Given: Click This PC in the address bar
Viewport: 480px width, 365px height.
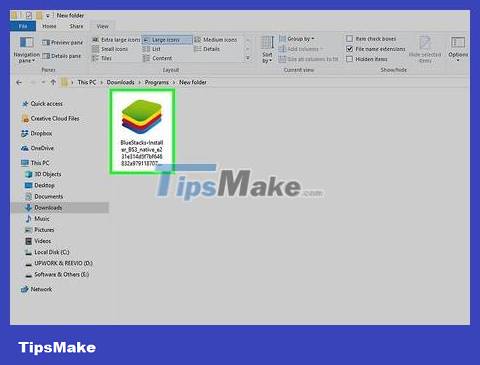Looking at the screenshot, I should (x=87, y=82).
